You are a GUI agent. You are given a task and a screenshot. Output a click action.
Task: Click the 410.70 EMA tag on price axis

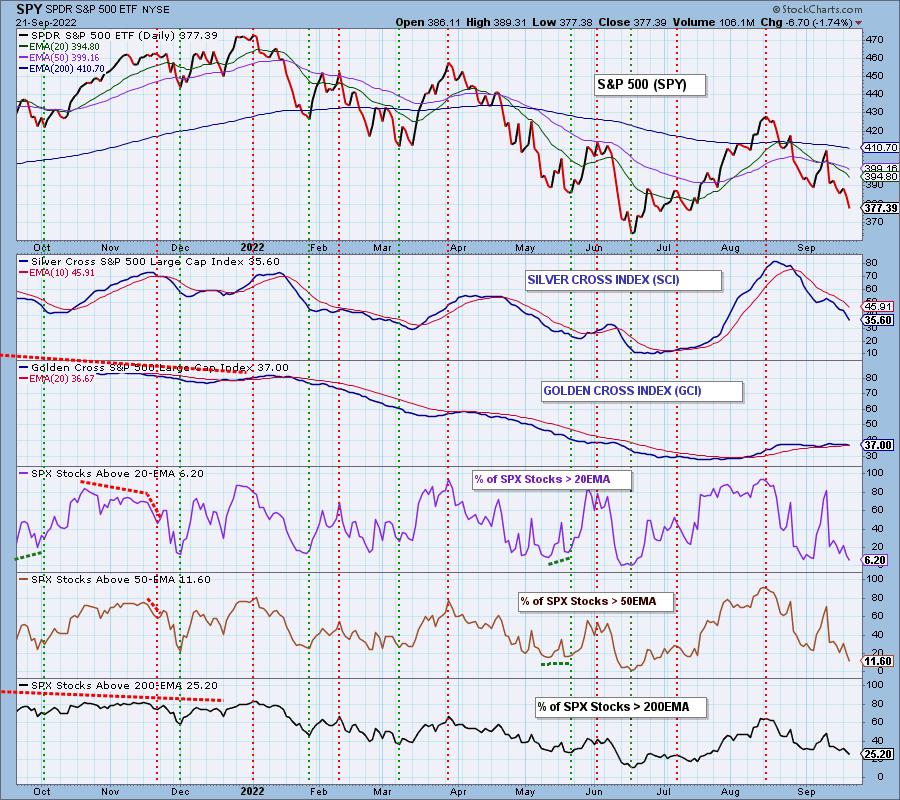coord(881,147)
